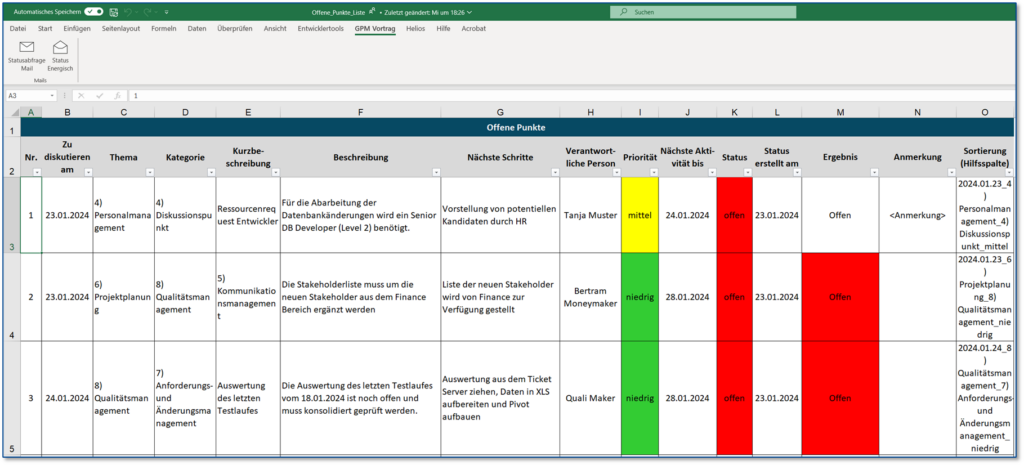Open the Kategorie column filter dropdown
The width and height of the screenshot is (1024, 465).
211,172
